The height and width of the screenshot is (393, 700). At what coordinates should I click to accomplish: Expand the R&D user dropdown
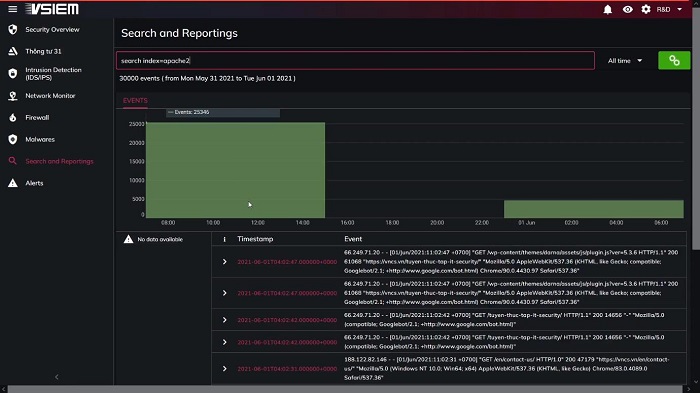click(669, 9)
